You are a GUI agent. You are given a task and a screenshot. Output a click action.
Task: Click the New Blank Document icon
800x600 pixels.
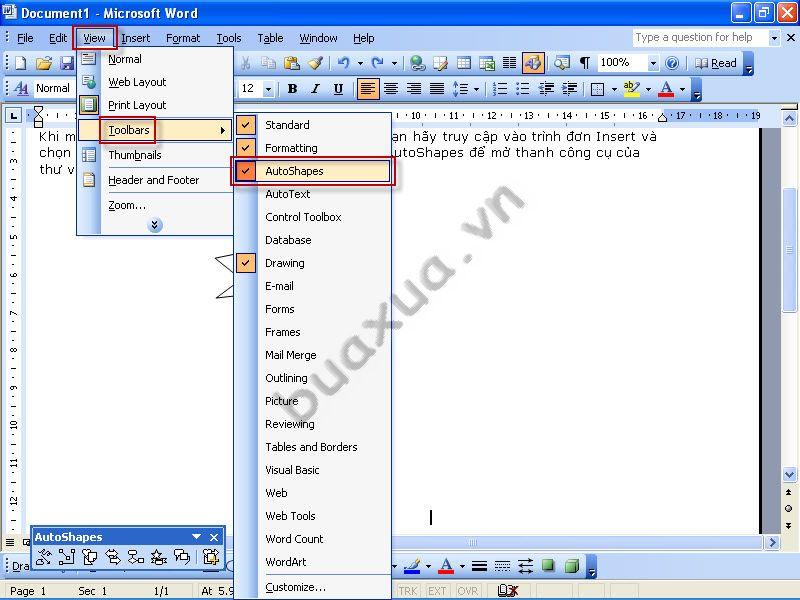(x=21, y=63)
